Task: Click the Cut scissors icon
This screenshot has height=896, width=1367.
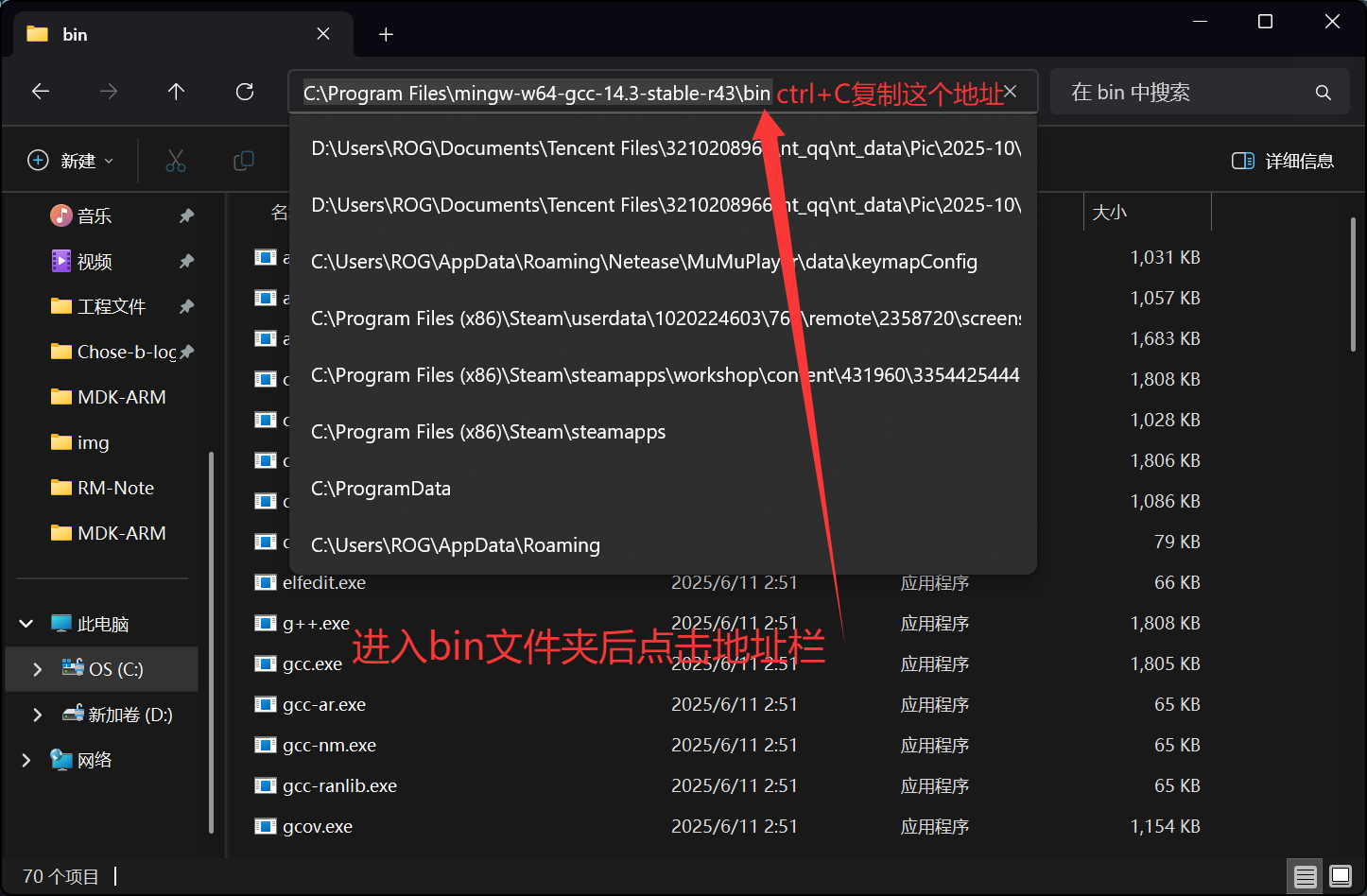Action: click(x=176, y=161)
